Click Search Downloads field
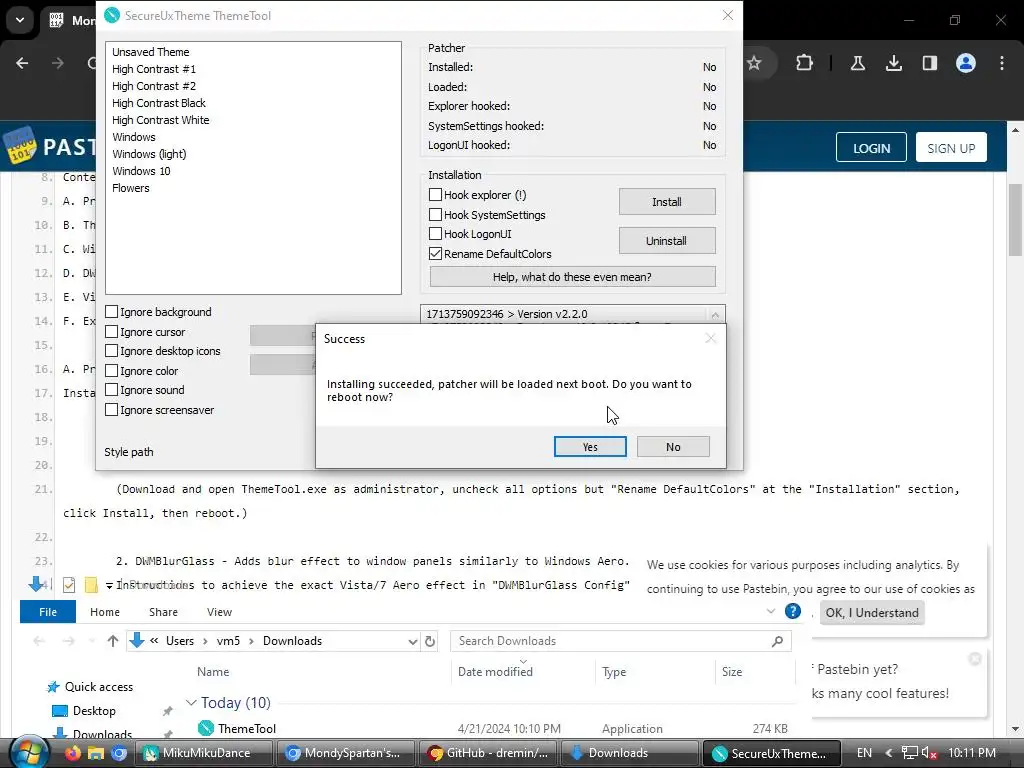This screenshot has width=1024, height=768. click(x=620, y=641)
